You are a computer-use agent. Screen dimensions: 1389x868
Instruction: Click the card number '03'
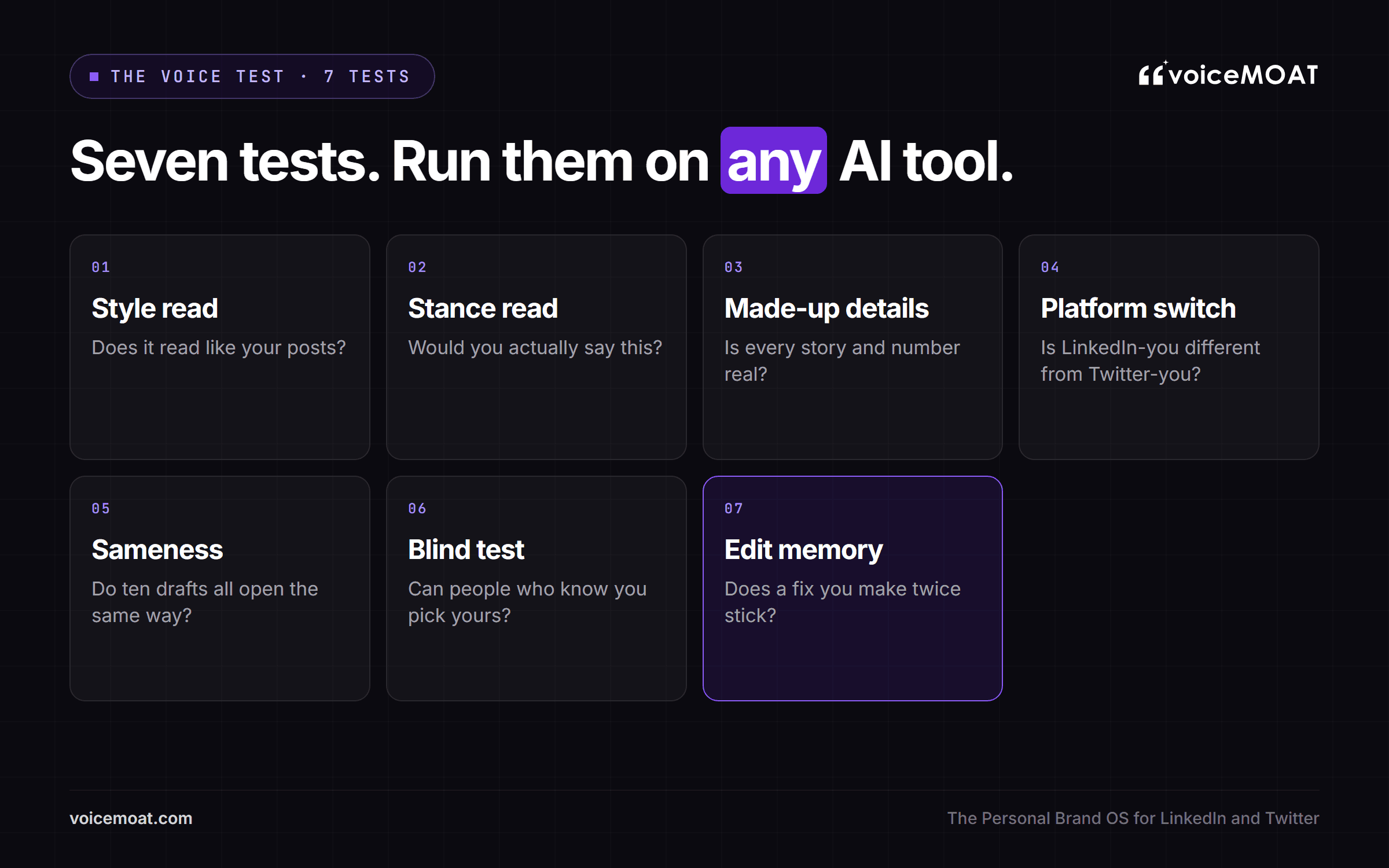(733, 267)
